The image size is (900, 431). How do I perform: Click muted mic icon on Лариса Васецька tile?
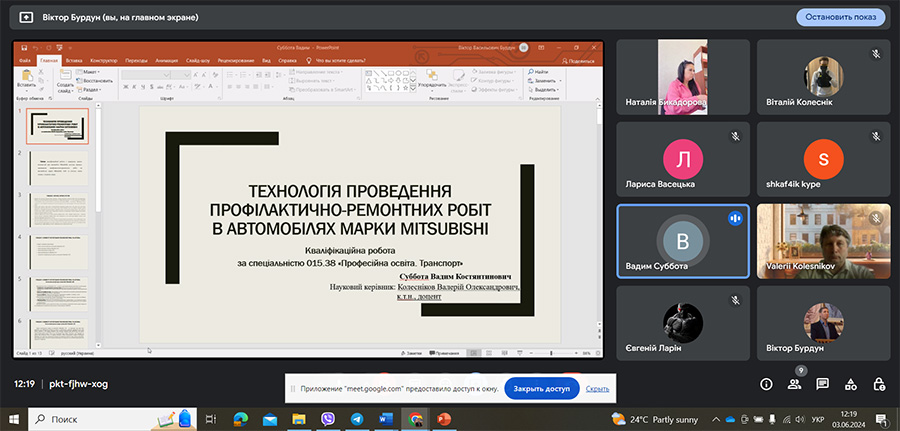[x=735, y=136]
